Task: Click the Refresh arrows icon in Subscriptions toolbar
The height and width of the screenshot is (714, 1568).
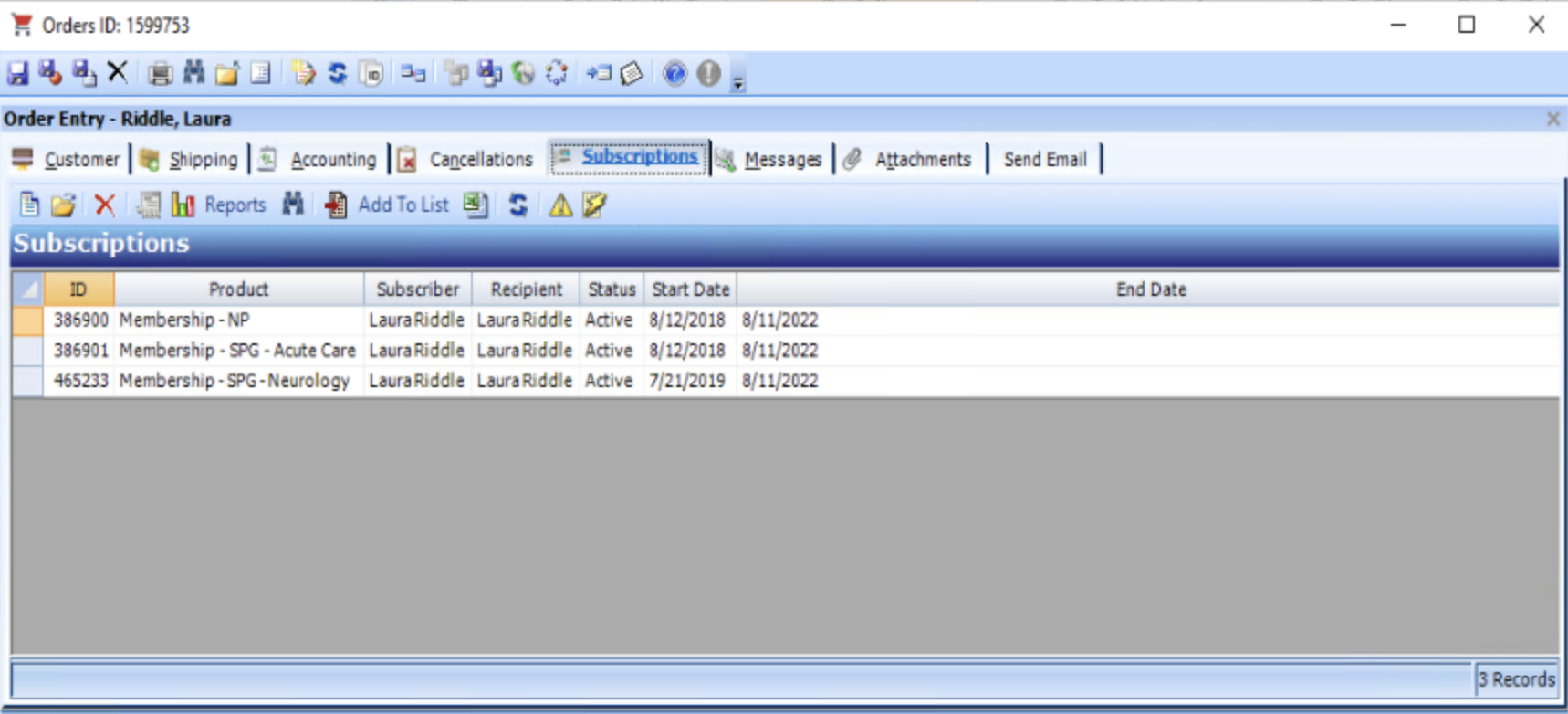Action: coord(518,205)
